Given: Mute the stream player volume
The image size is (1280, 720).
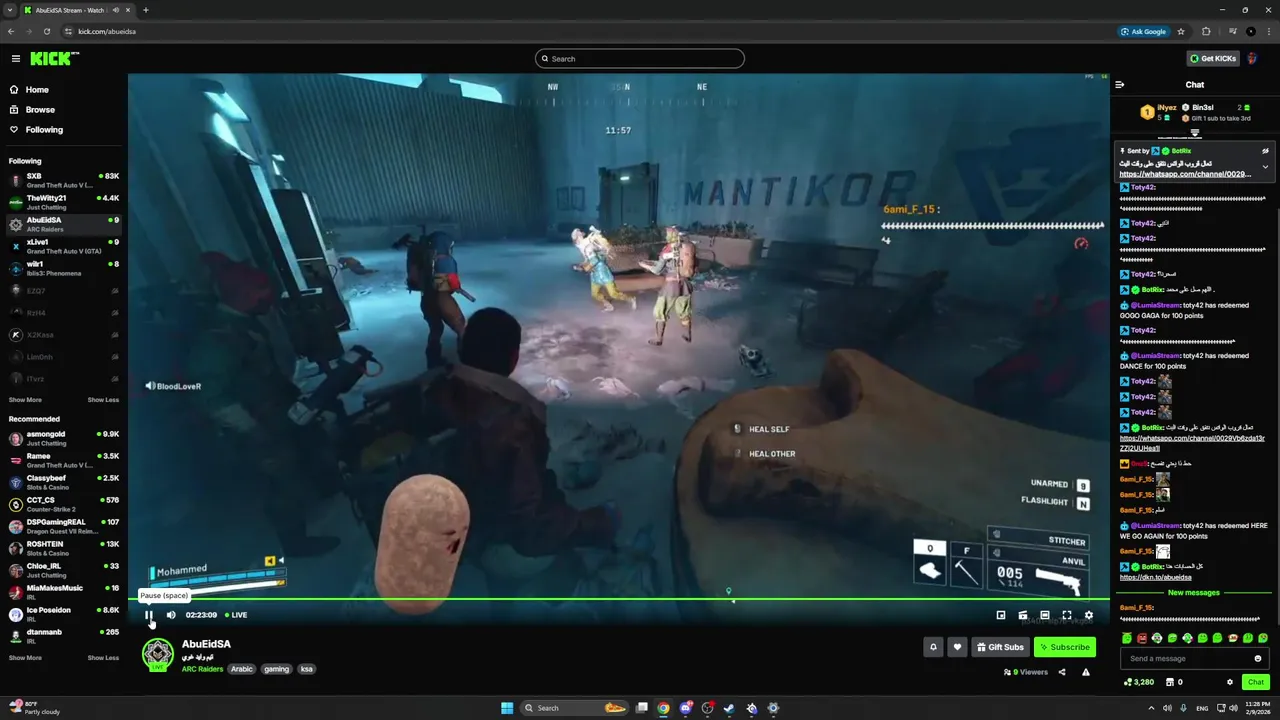Looking at the screenshot, I should click(x=171, y=615).
